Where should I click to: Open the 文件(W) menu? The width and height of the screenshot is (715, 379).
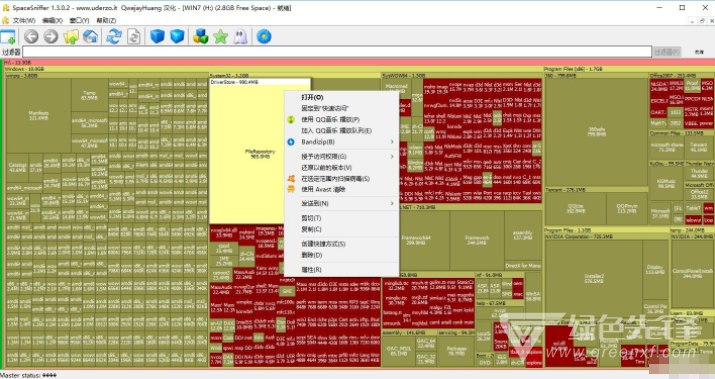24,21
